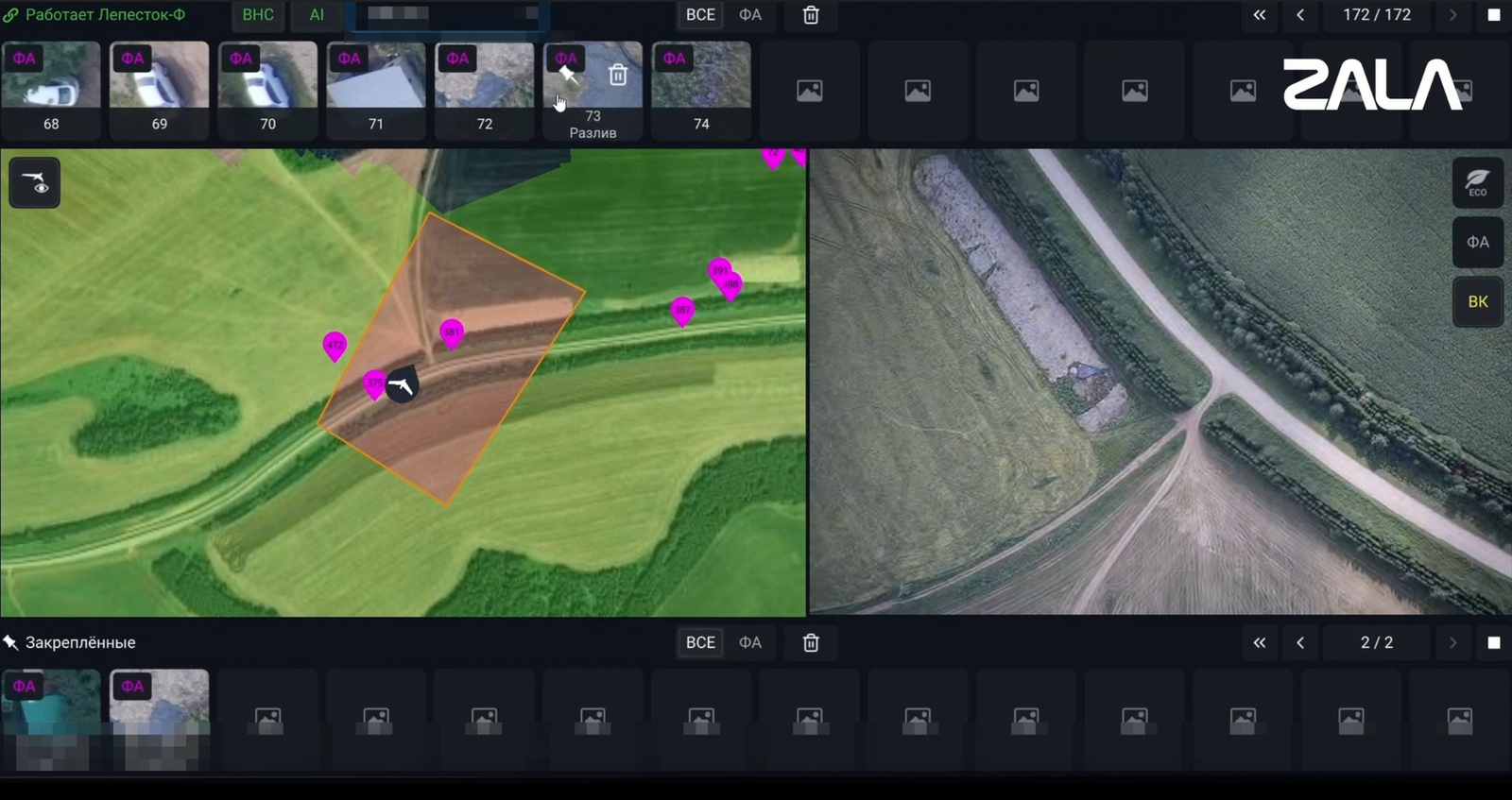Click the Закреплённые section title
1512x800 pixels.
click(80, 642)
